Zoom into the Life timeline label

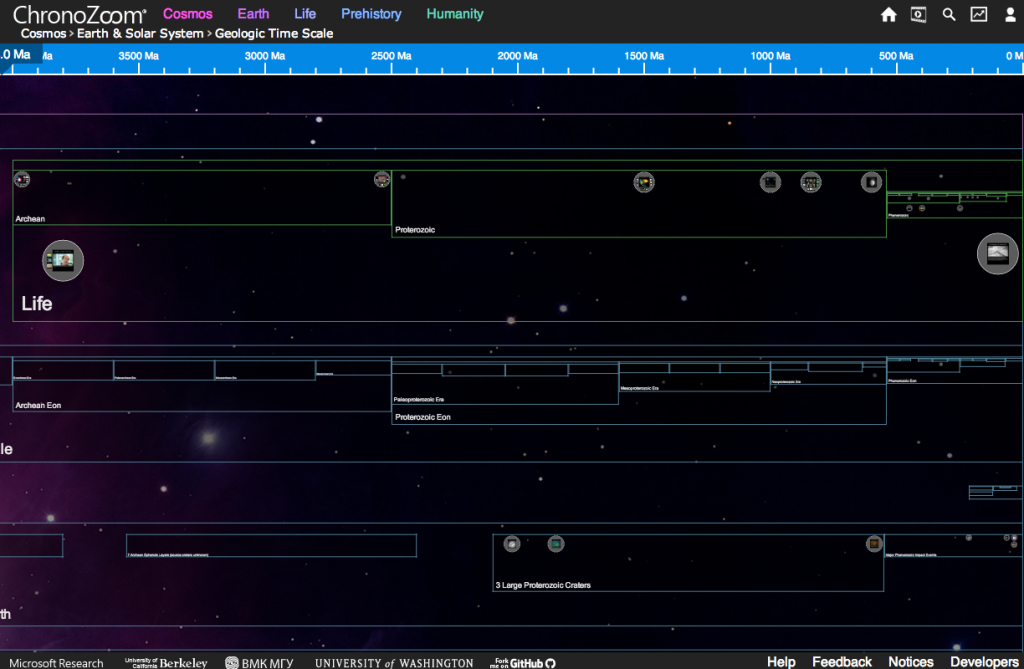click(37, 304)
